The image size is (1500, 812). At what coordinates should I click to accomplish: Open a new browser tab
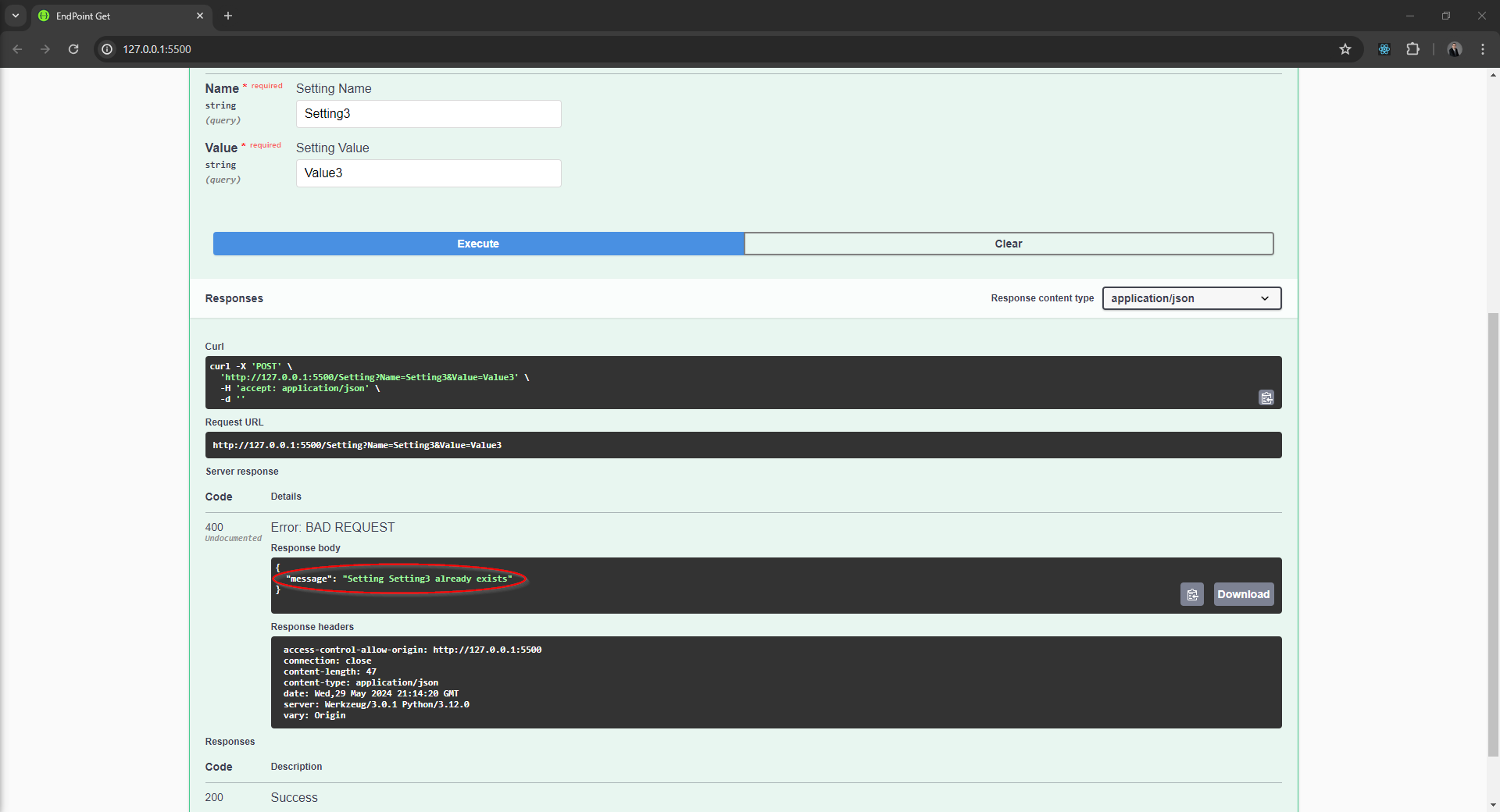click(228, 16)
